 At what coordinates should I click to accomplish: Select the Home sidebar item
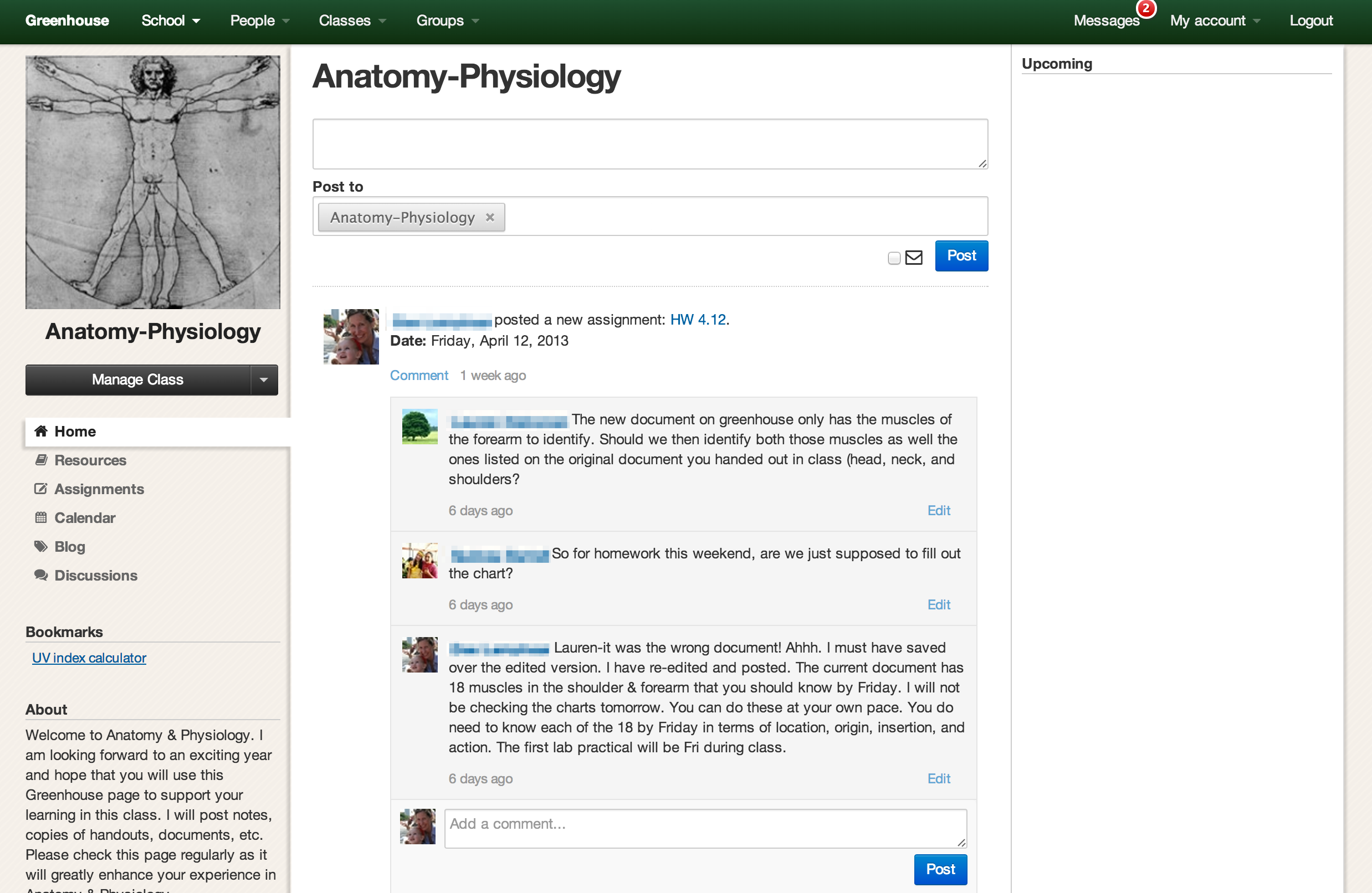click(x=157, y=432)
